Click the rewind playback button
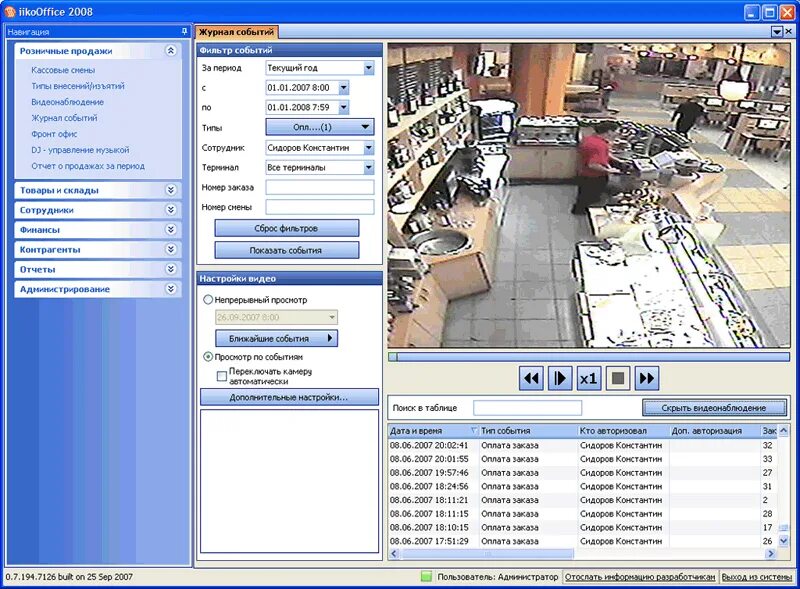This screenshot has height=589, width=800. coord(531,378)
